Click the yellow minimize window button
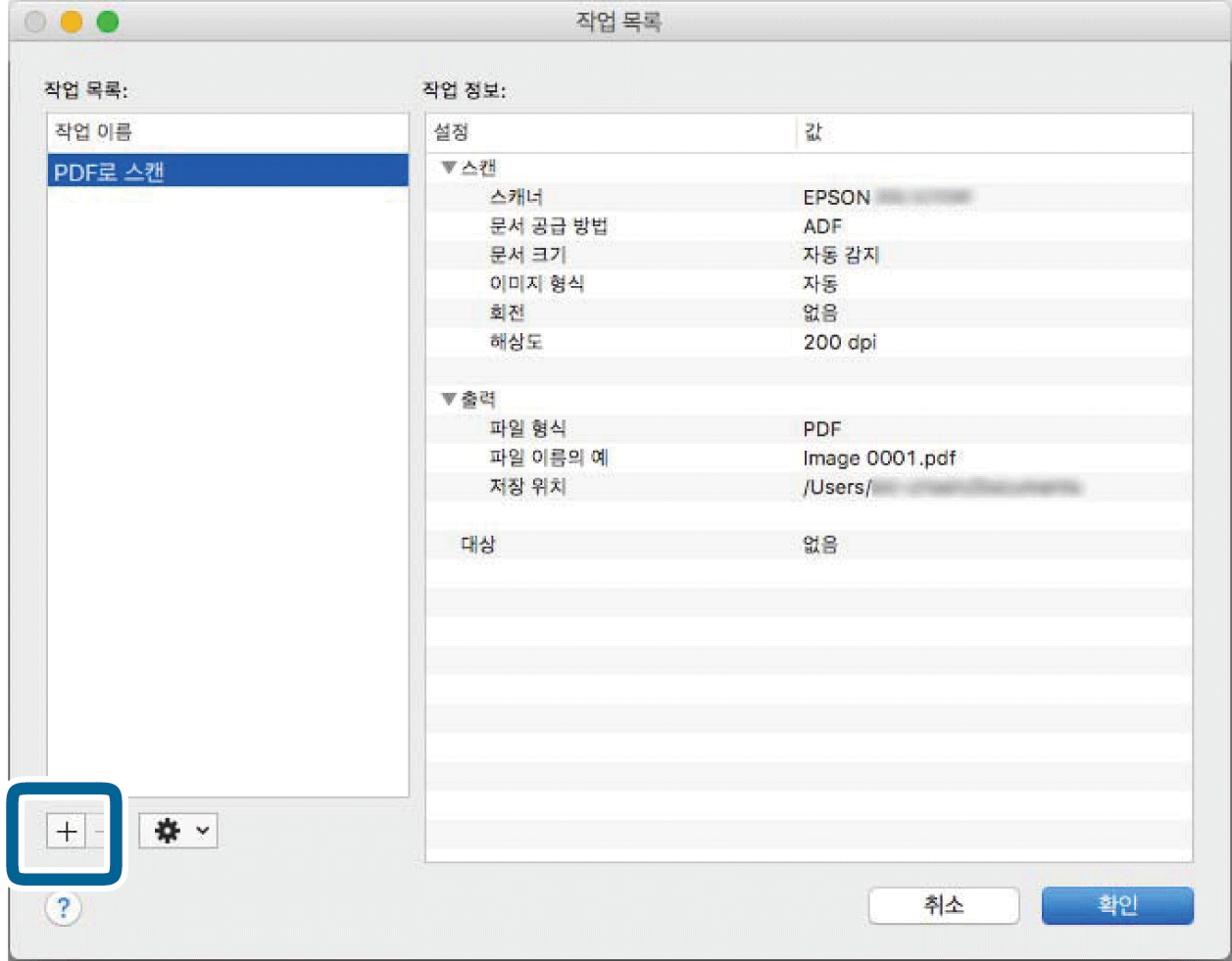The width and height of the screenshot is (1232, 961). pyautogui.click(x=72, y=22)
